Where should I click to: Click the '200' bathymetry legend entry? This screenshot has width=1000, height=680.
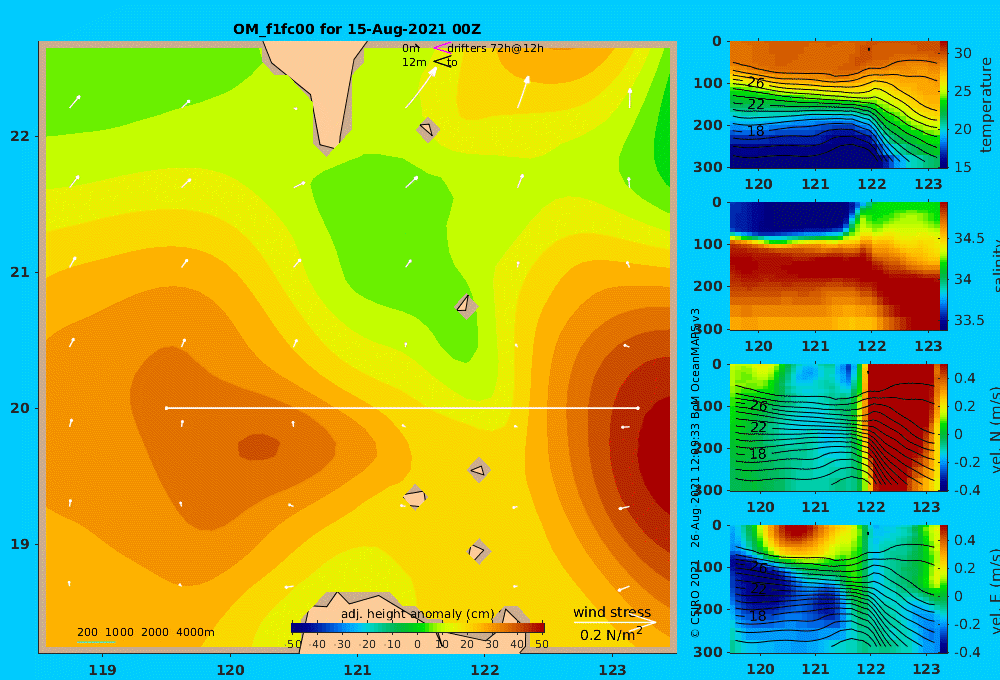pos(87,632)
